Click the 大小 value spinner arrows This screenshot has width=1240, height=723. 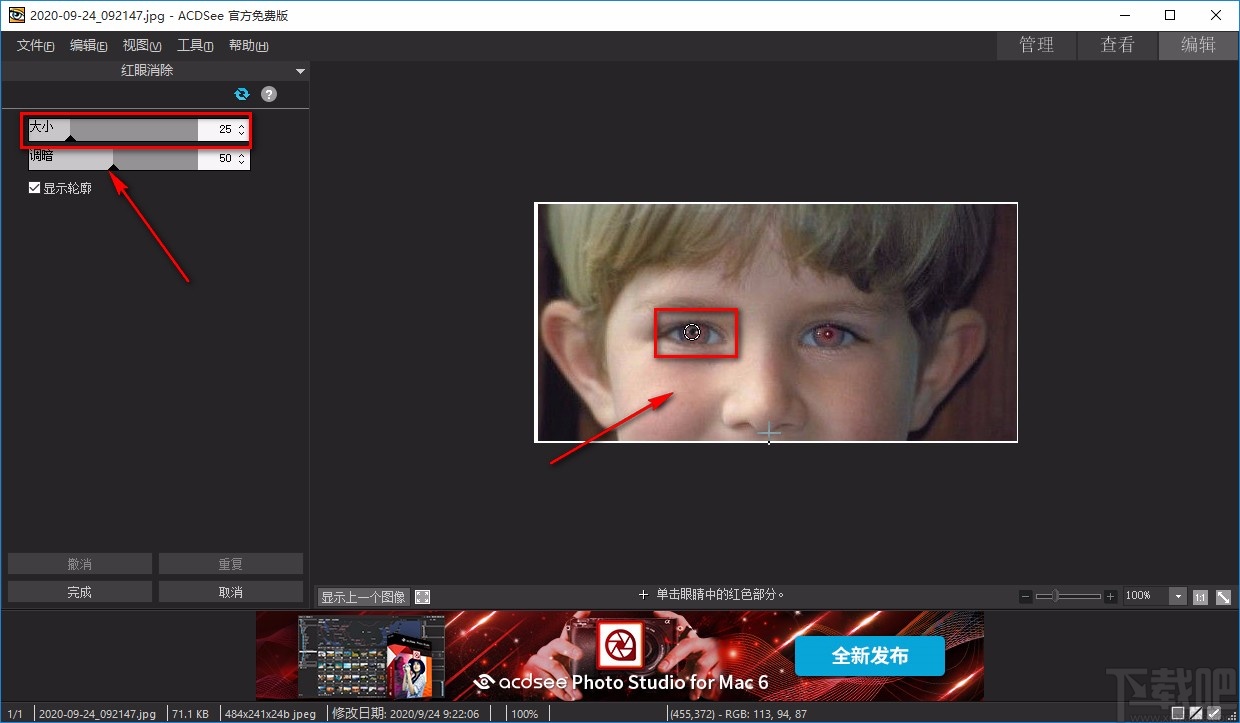pos(241,129)
